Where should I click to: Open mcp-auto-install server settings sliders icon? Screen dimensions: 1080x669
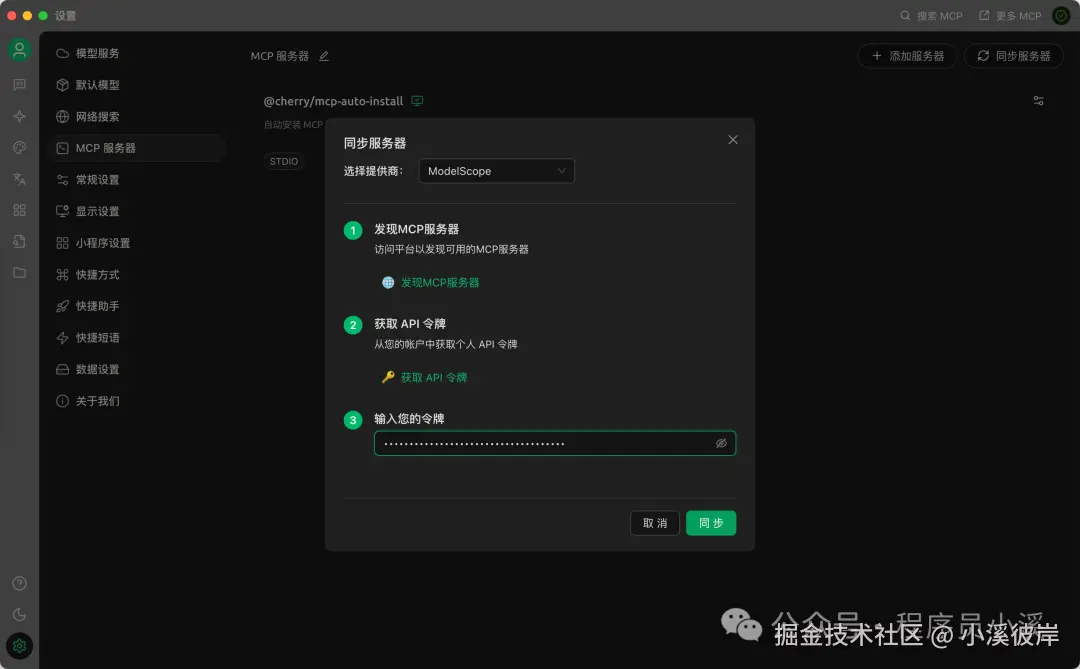(1039, 101)
